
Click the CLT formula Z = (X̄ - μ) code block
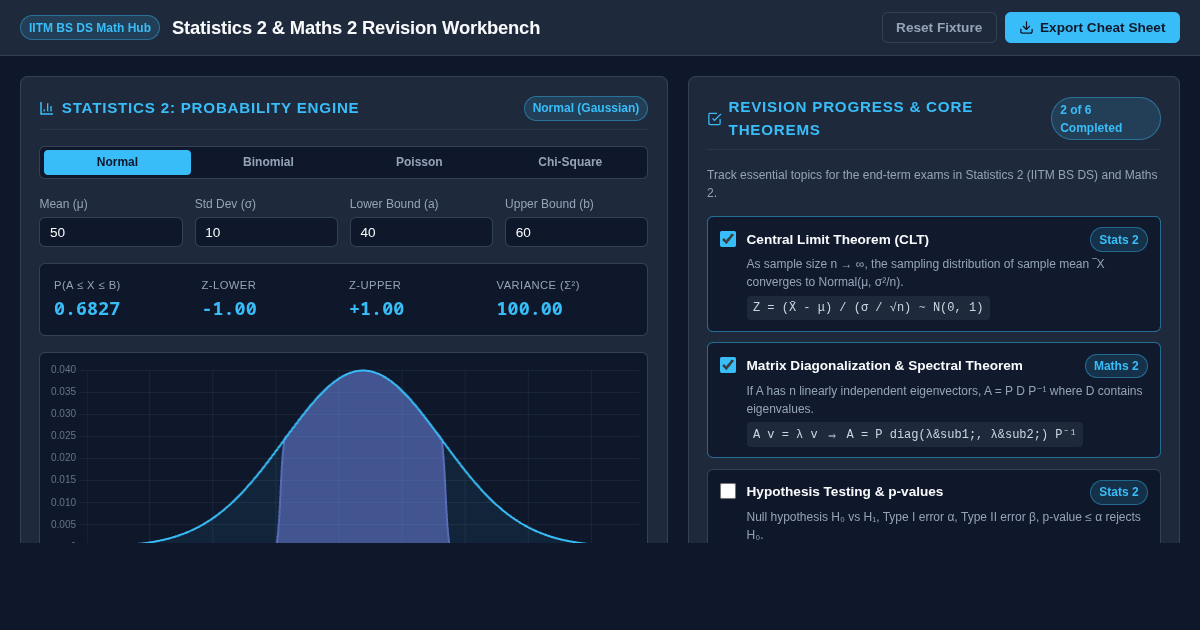(868, 308)
